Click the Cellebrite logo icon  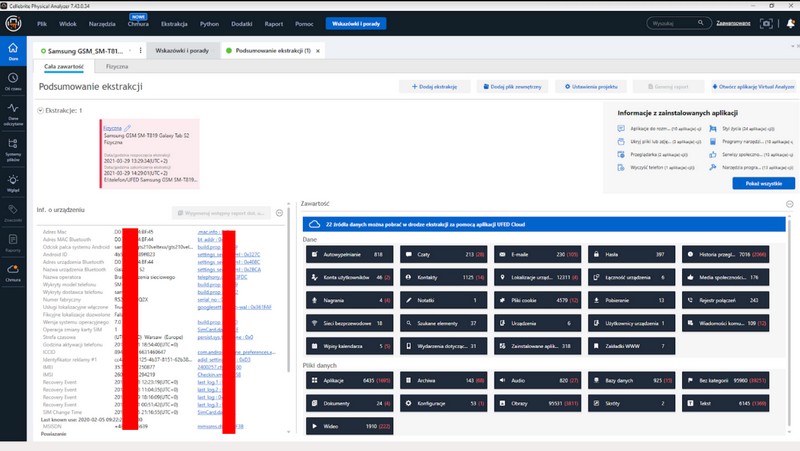tap(13, 23)
